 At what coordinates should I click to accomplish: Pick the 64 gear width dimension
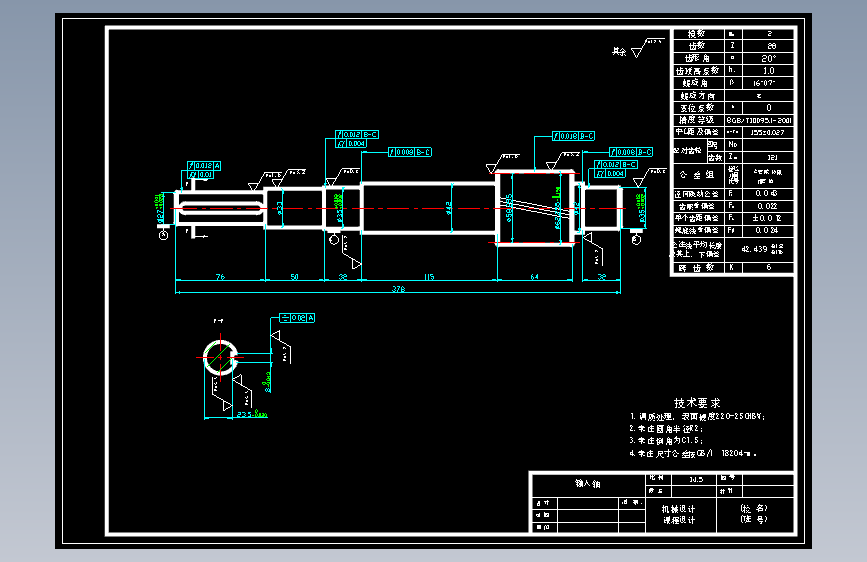point(535,277)
